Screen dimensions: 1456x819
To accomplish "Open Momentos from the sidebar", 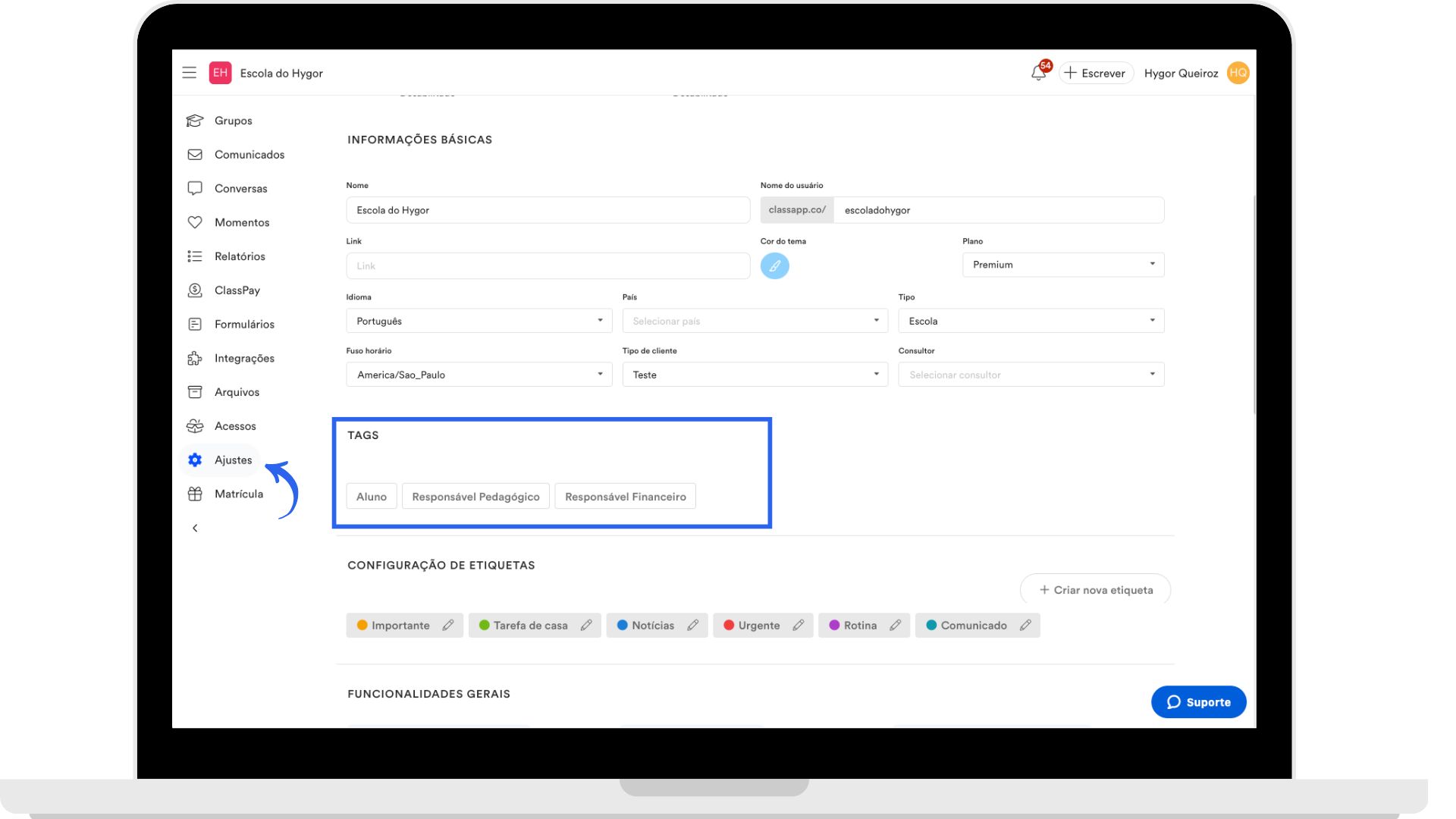I will (x=242, y=222).
